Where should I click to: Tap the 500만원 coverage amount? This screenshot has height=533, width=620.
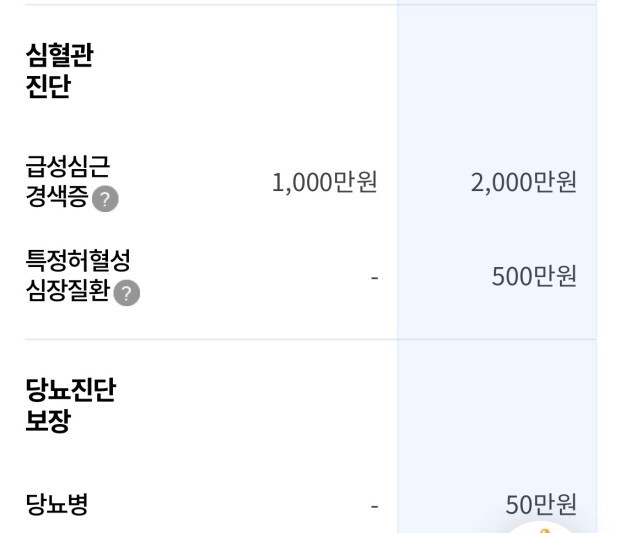534,276
